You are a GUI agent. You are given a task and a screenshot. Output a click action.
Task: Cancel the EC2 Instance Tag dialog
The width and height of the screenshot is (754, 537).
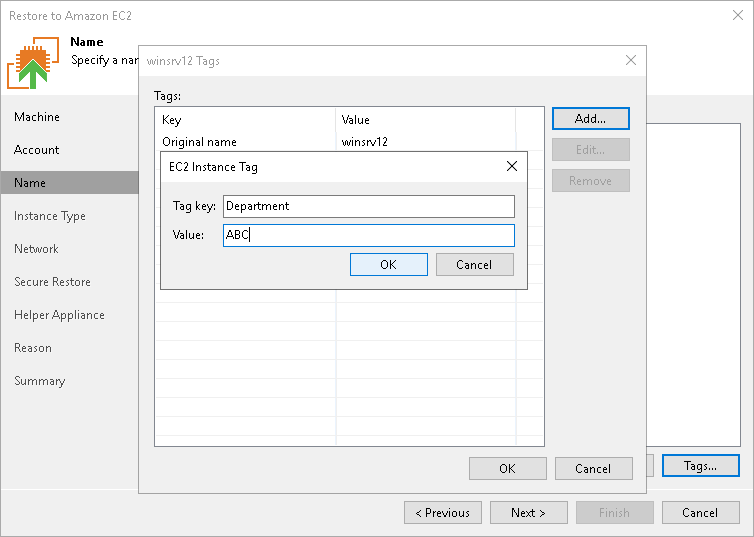click(x=475, y=264)
